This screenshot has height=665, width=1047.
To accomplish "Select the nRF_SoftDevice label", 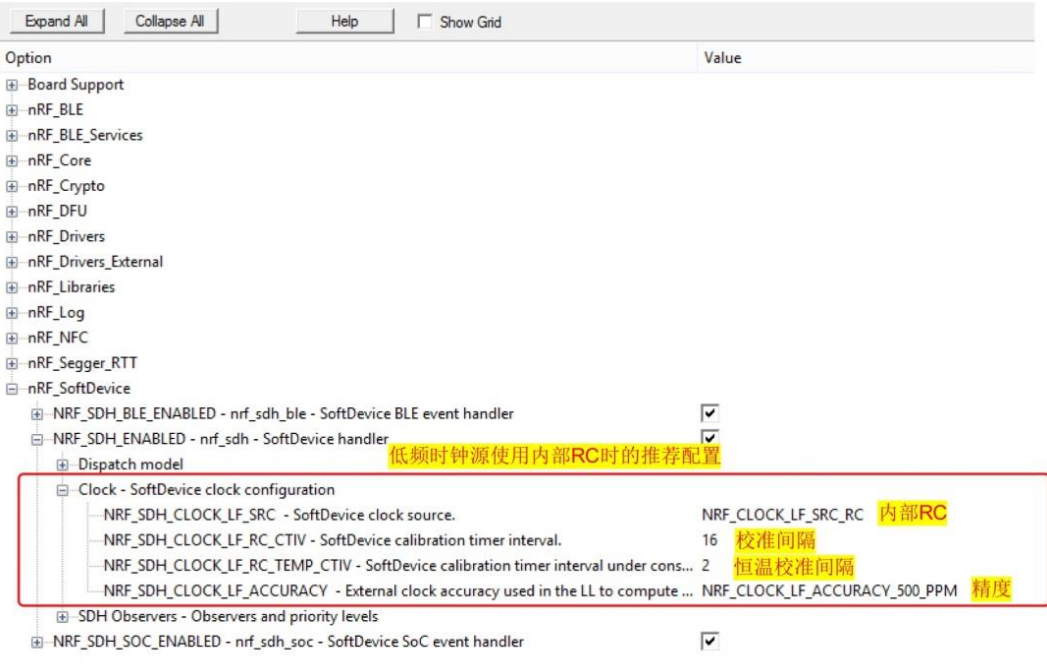I will tap(79, 389).
